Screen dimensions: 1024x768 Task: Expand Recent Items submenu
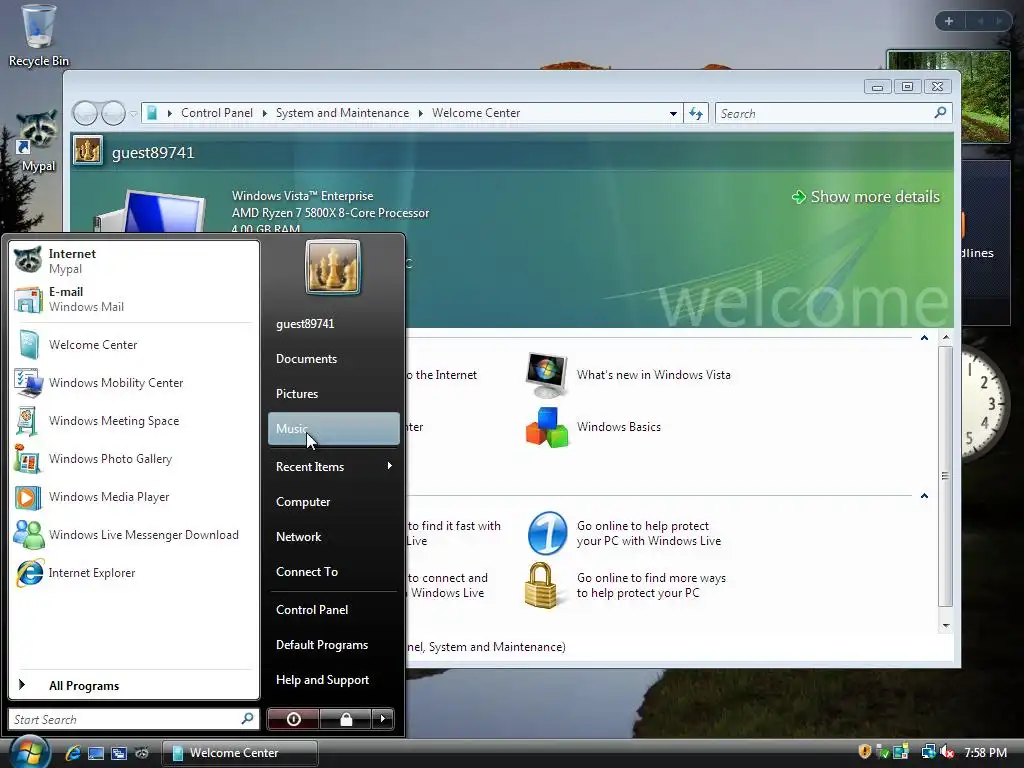[334, 466]
